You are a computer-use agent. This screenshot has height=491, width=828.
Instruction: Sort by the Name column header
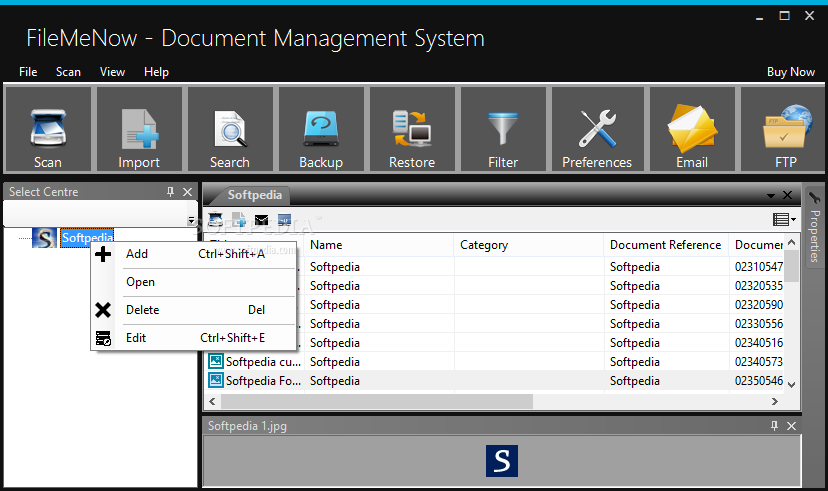tap(379, 245)
